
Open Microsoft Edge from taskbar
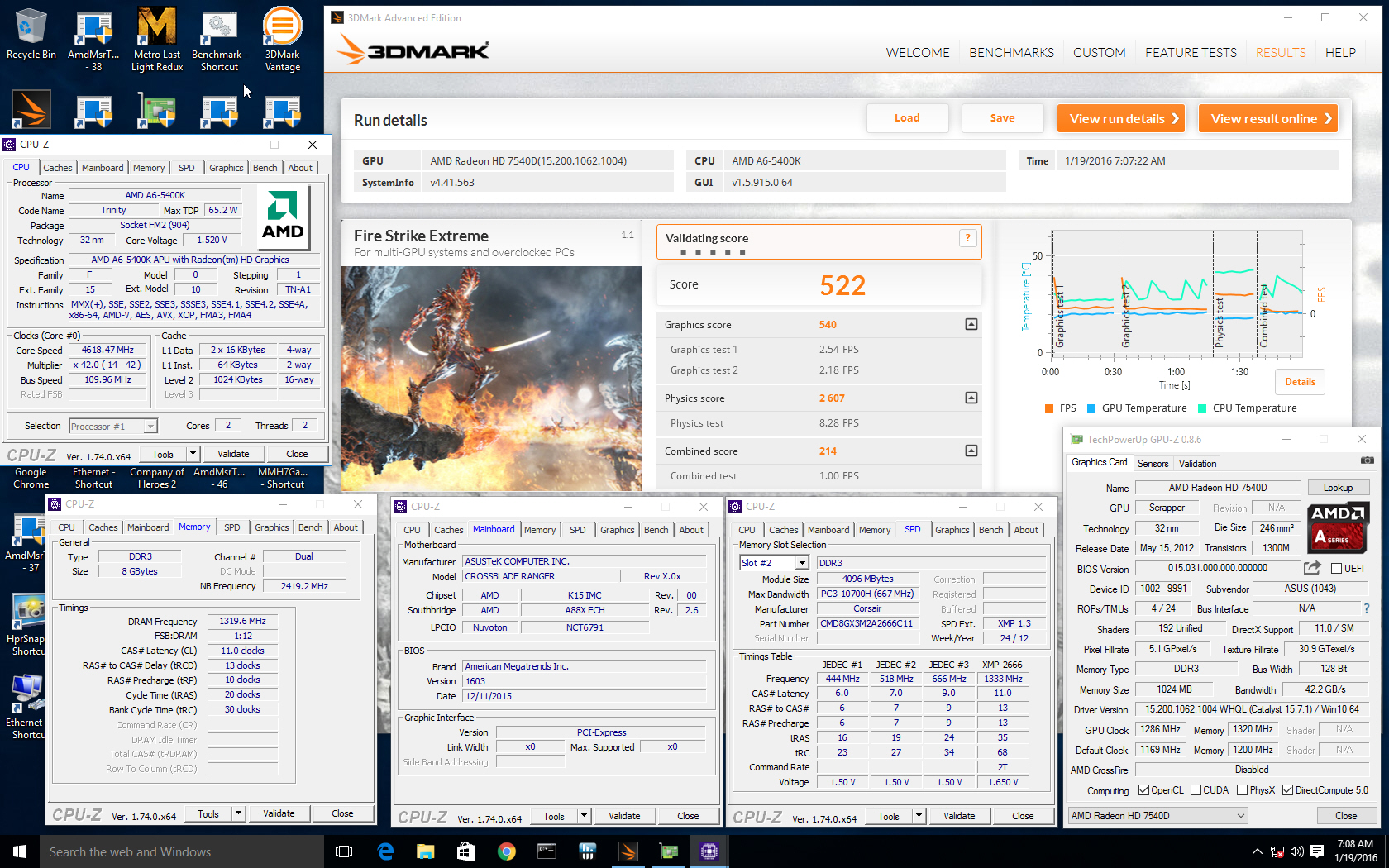(x=385, y=851)
